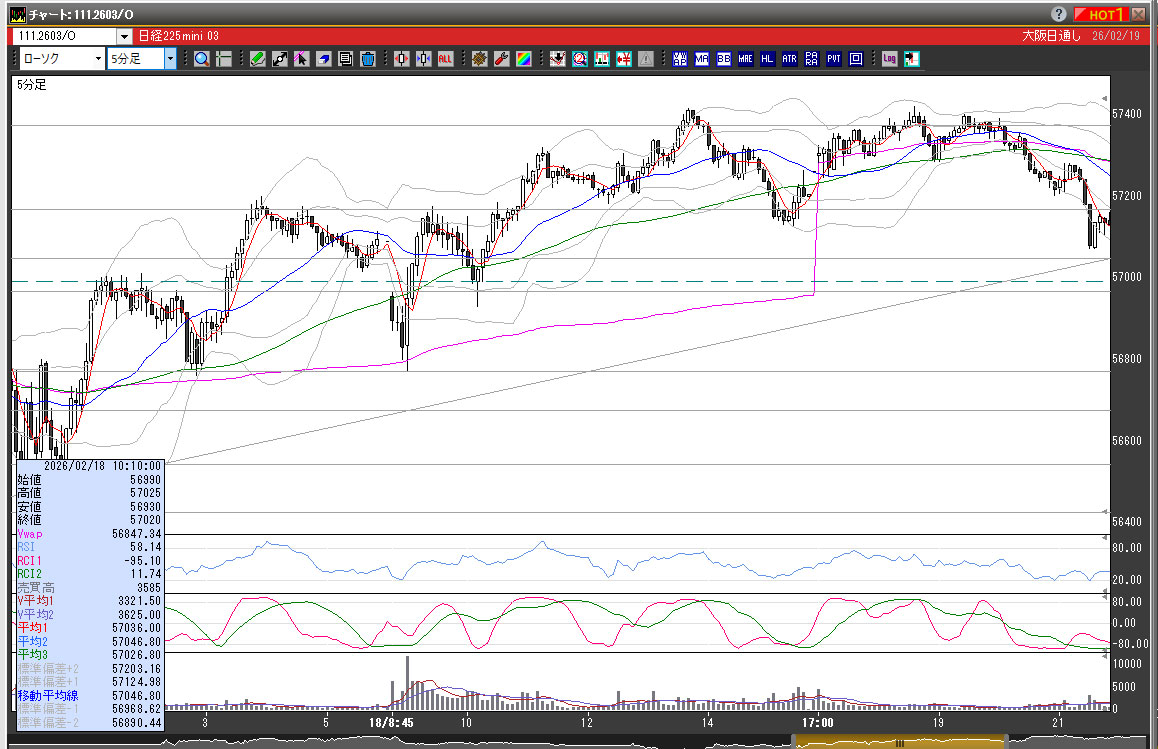
Task: Open the symbol code dropdown arrow
Action: pyautogui.click(x=124, y=36)
